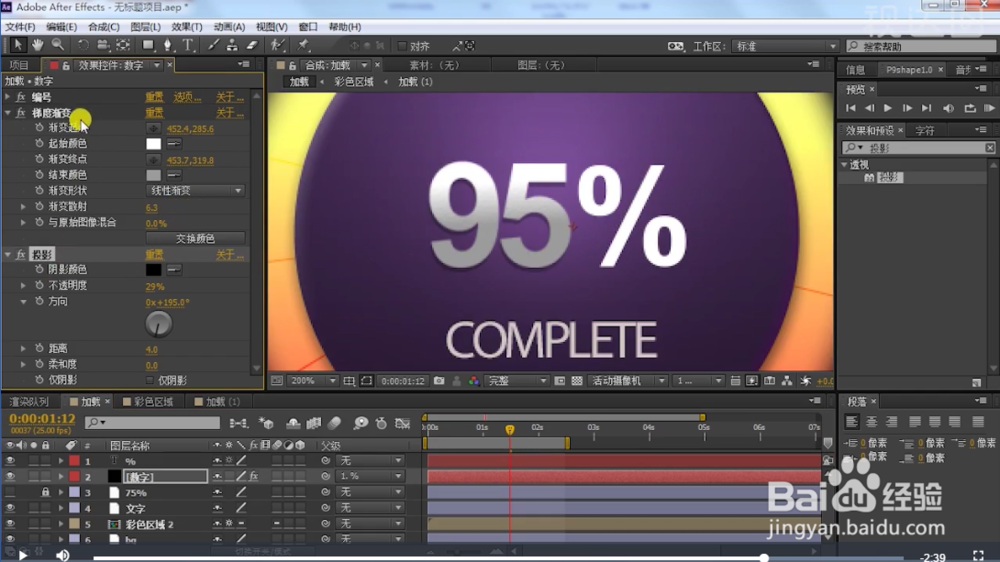Show channel and color management settings
The image size is (1000, 562).
473,381
